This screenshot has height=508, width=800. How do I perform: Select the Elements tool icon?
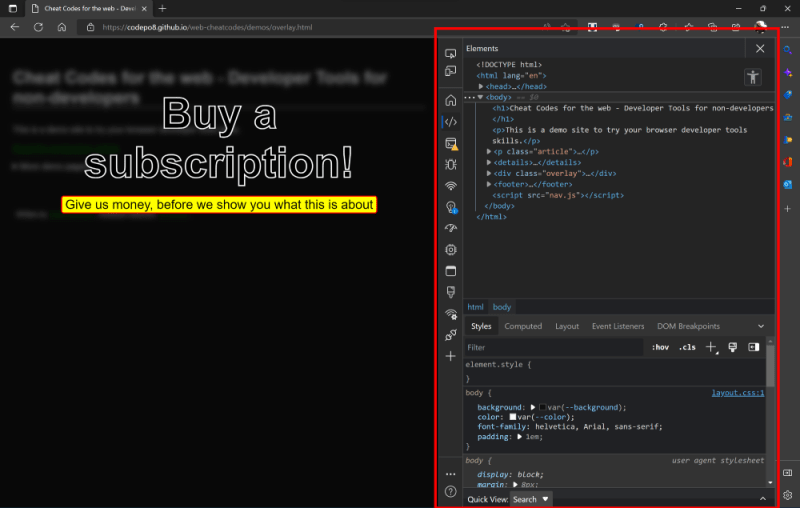click(451, 122)
